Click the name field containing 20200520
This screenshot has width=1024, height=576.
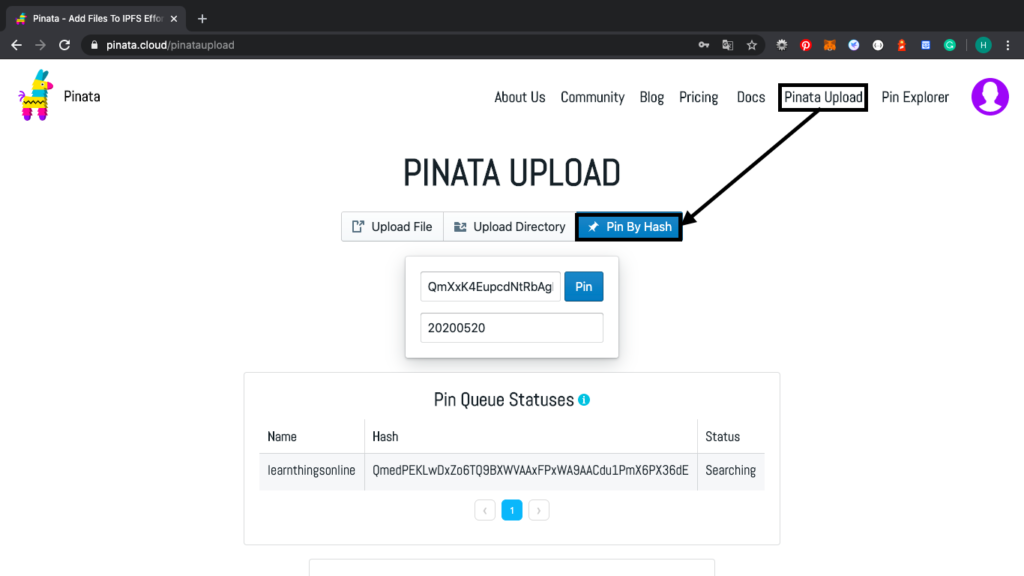512,328
